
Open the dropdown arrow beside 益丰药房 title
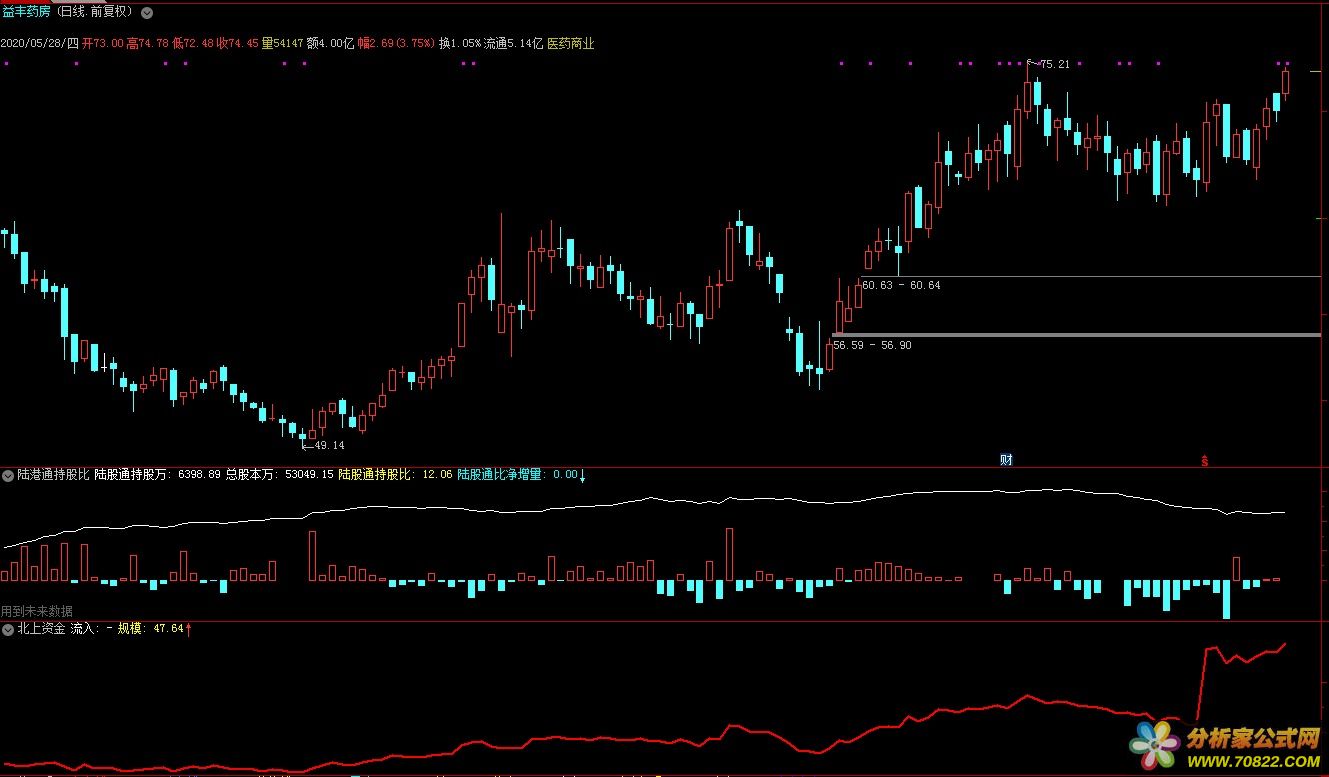148,13
